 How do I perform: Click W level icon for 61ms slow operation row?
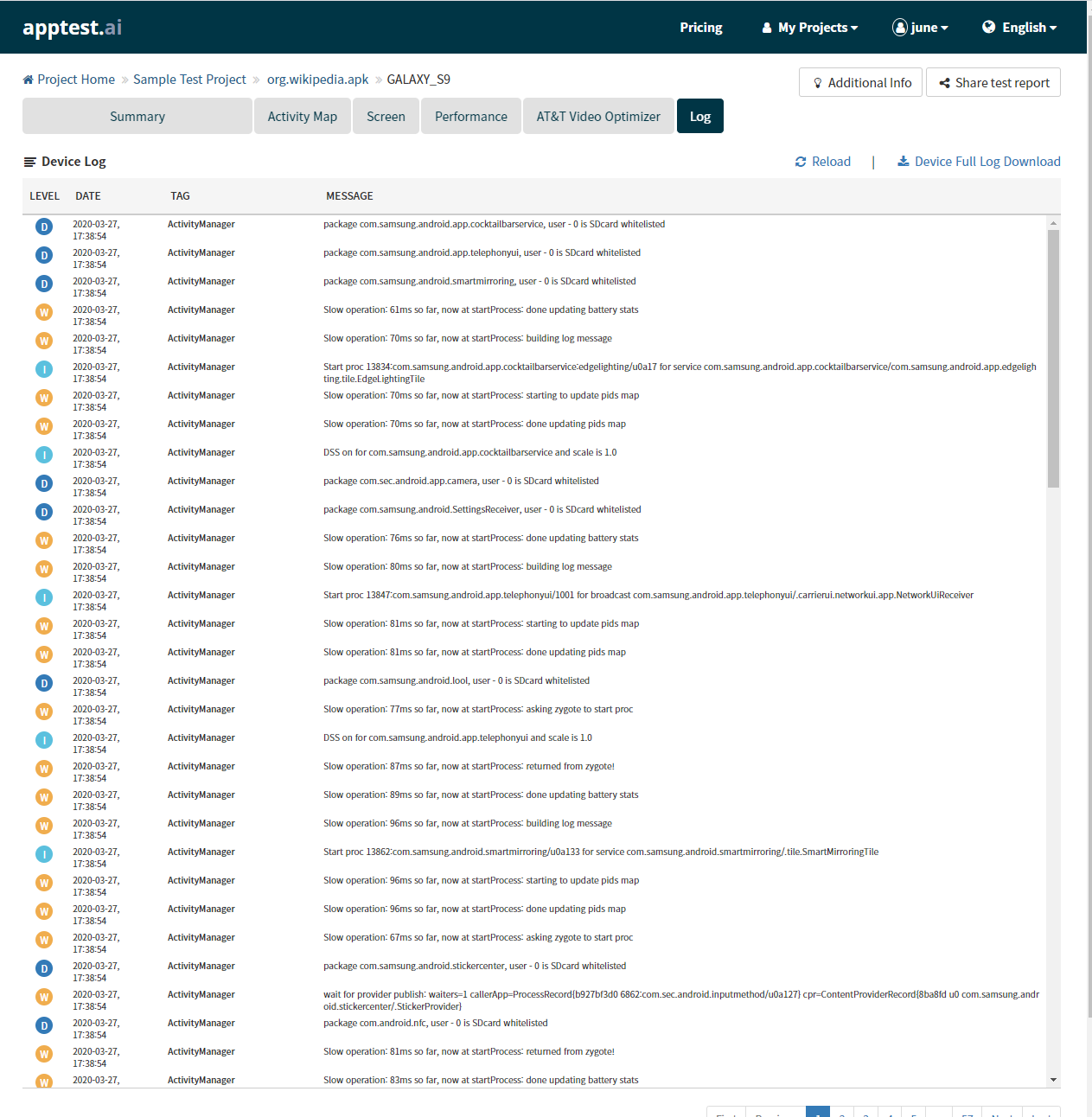pyautogui.click(x=44, y=312)
